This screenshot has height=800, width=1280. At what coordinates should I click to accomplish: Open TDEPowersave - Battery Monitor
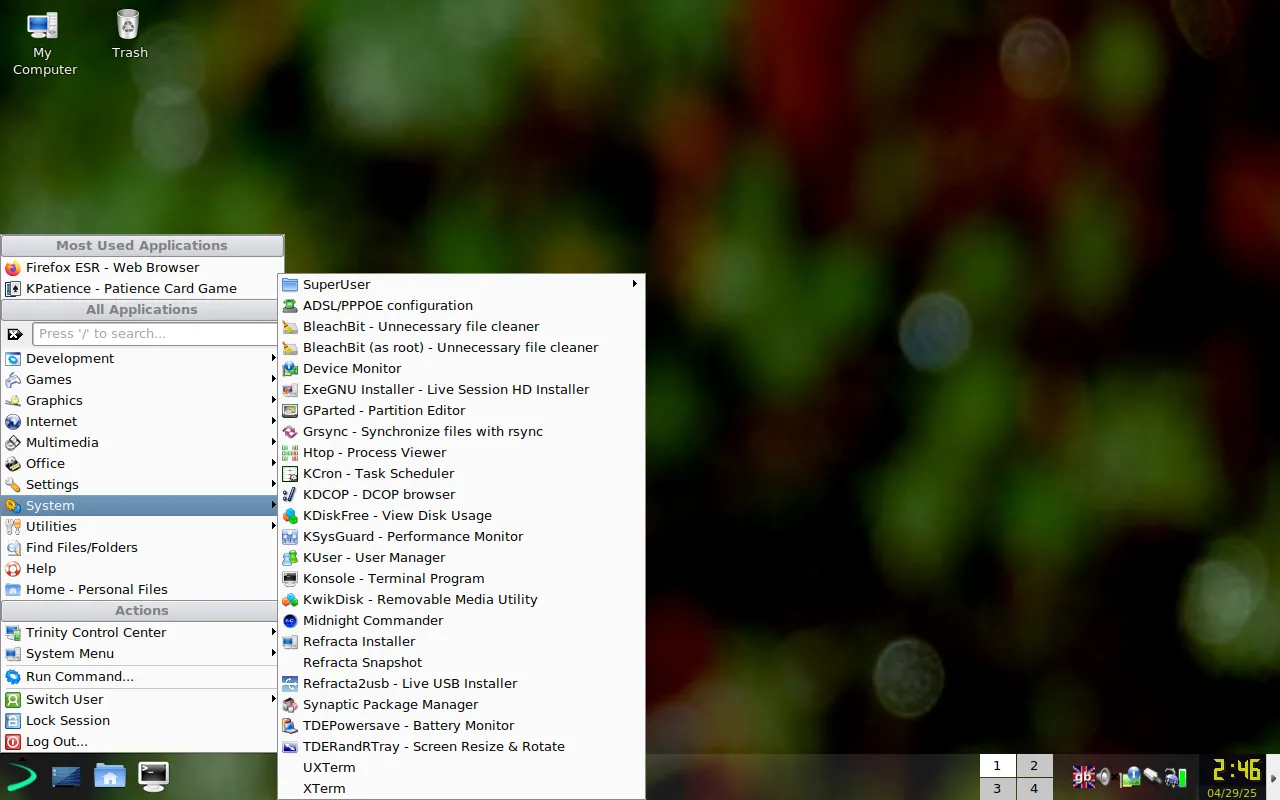(x=409, y=725)
